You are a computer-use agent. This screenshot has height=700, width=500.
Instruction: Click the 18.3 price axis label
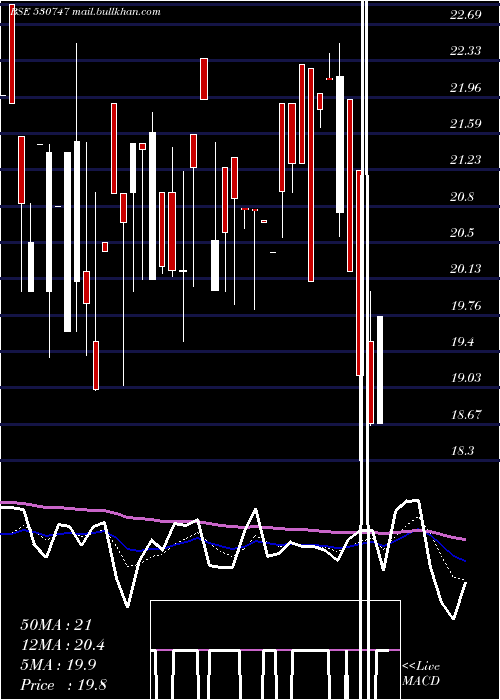pos(462,451)
